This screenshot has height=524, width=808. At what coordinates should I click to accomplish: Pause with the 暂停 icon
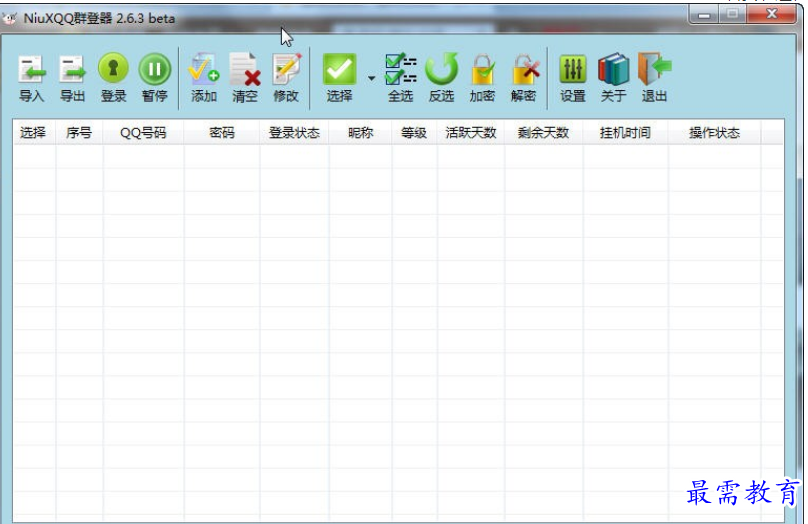(155, 77)
